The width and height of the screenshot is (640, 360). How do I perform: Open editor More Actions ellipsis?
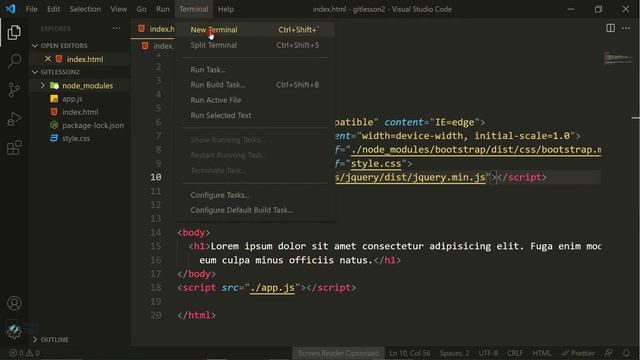click(x=626, y=28)
